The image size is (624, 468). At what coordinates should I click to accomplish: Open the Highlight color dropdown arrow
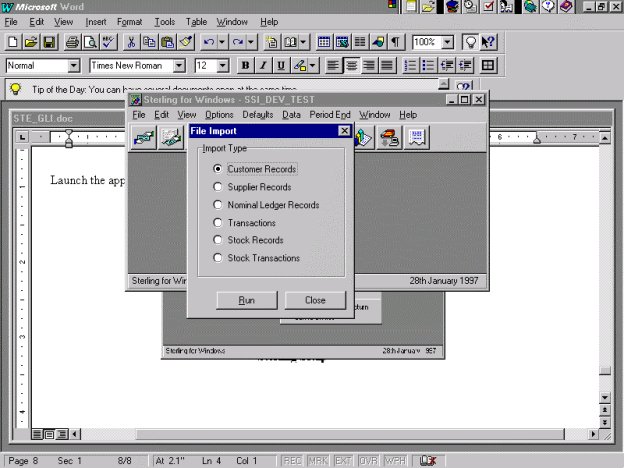pyautogui.click(x=313, y=66)
